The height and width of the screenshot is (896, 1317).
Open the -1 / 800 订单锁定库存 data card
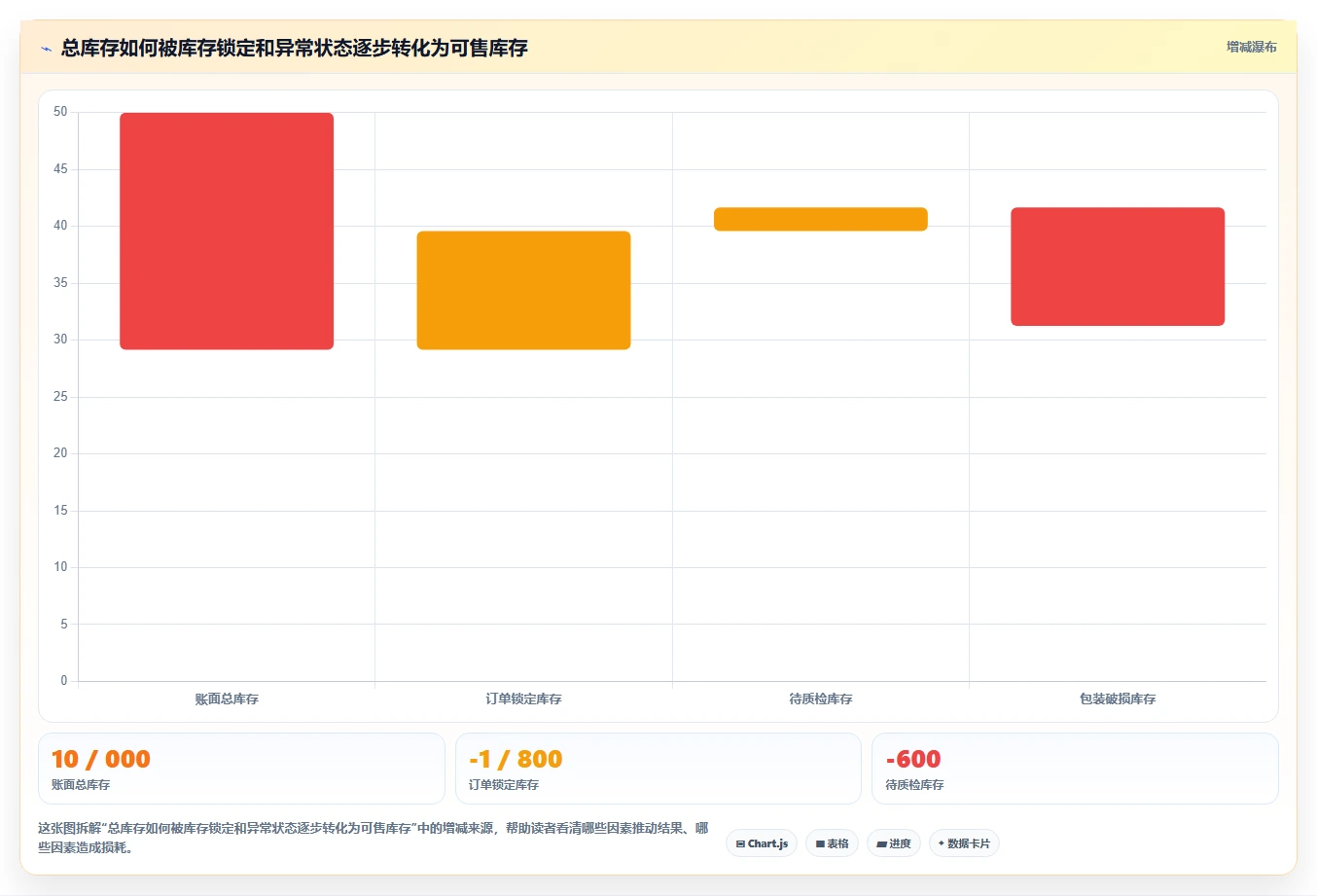pos(658,769)
